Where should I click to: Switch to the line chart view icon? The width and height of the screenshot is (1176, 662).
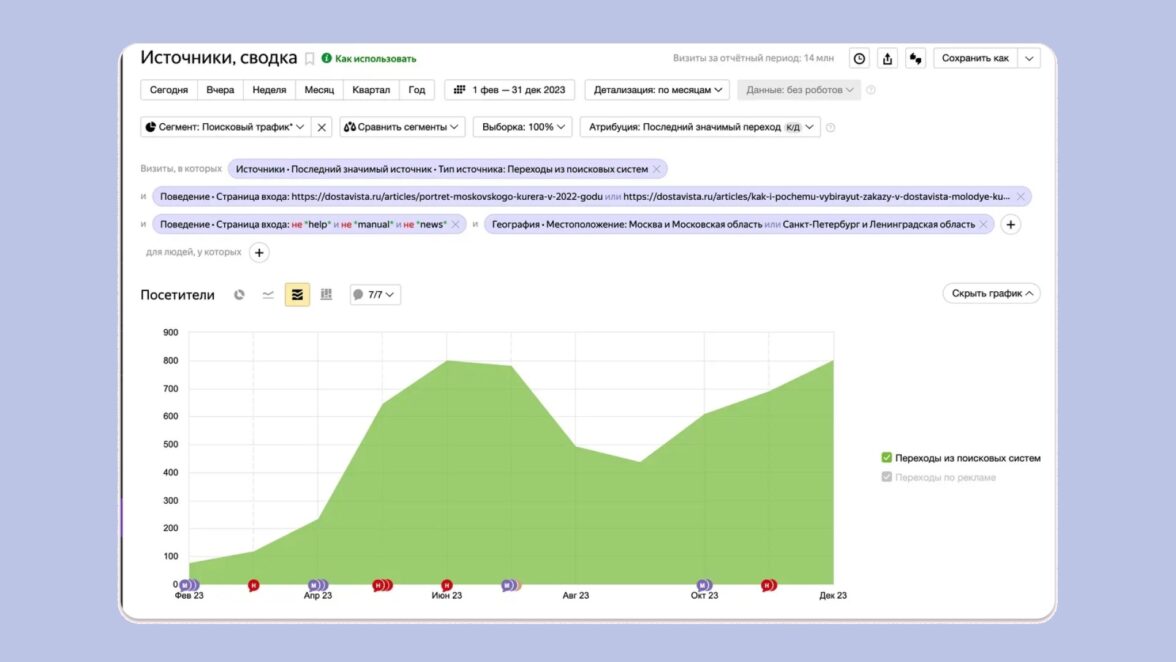point(268,295)
